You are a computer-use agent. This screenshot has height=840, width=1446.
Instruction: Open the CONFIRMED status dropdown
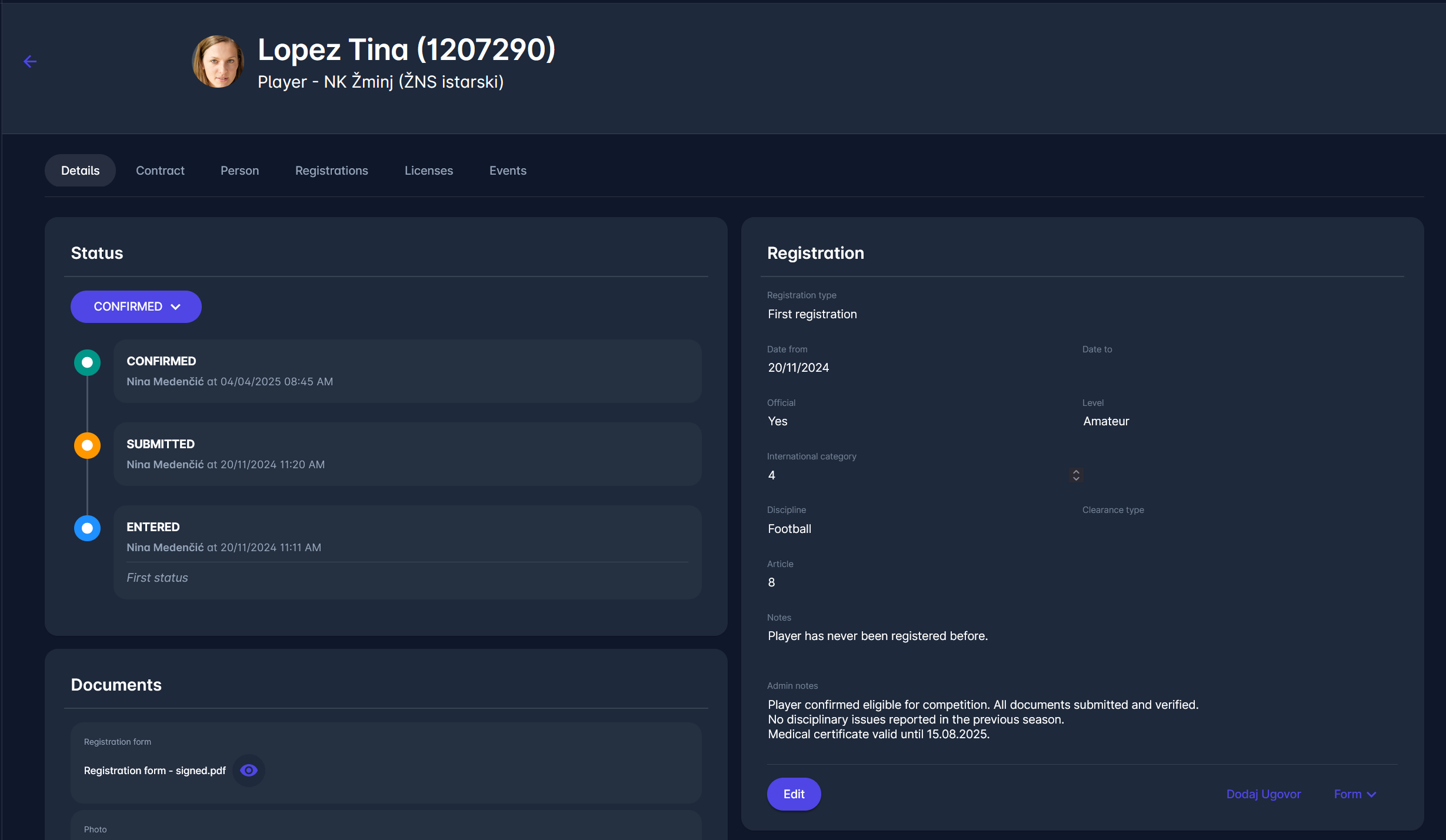point(136,306)
